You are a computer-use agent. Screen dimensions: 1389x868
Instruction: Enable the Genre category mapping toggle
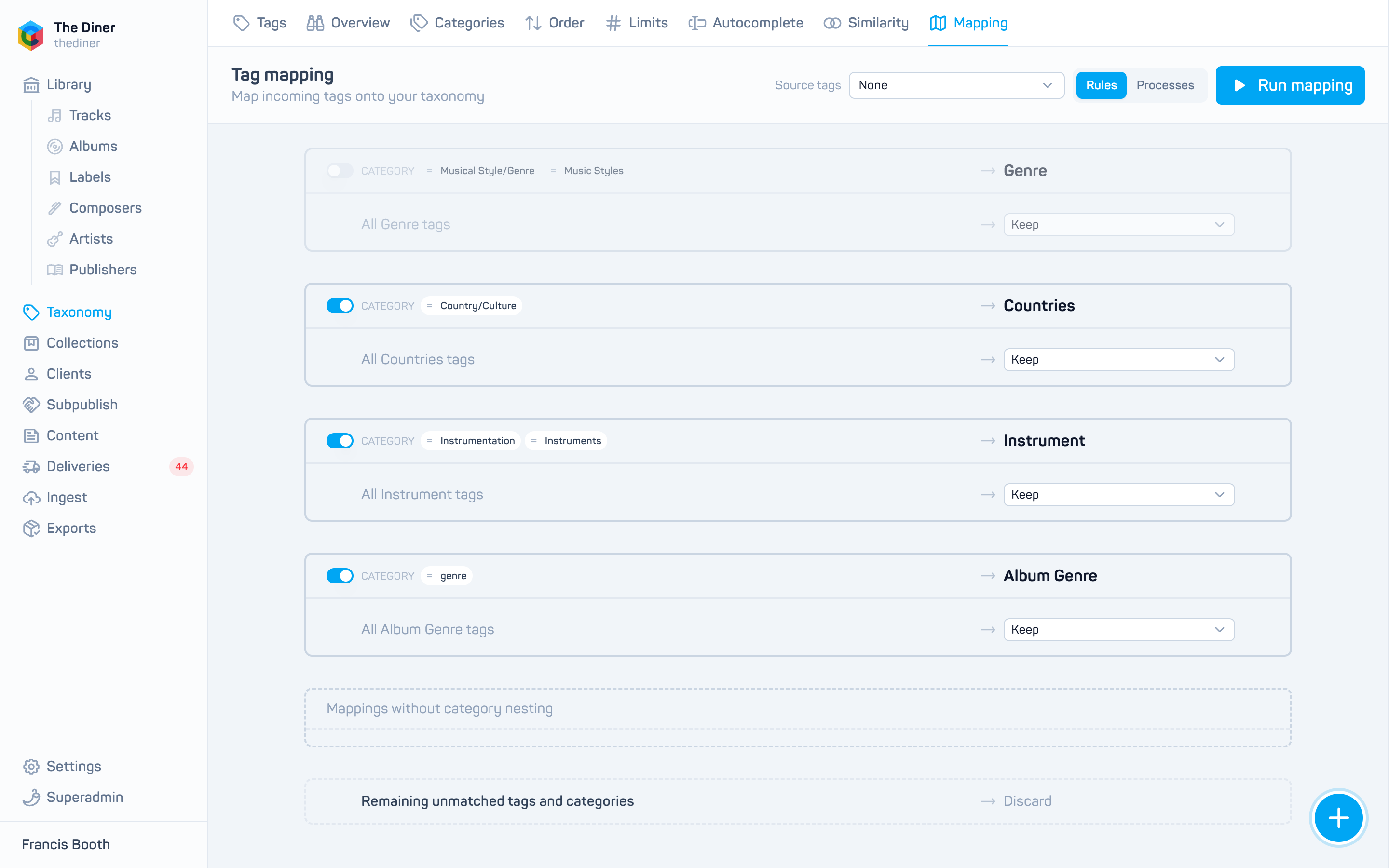[x=340, y=171]
